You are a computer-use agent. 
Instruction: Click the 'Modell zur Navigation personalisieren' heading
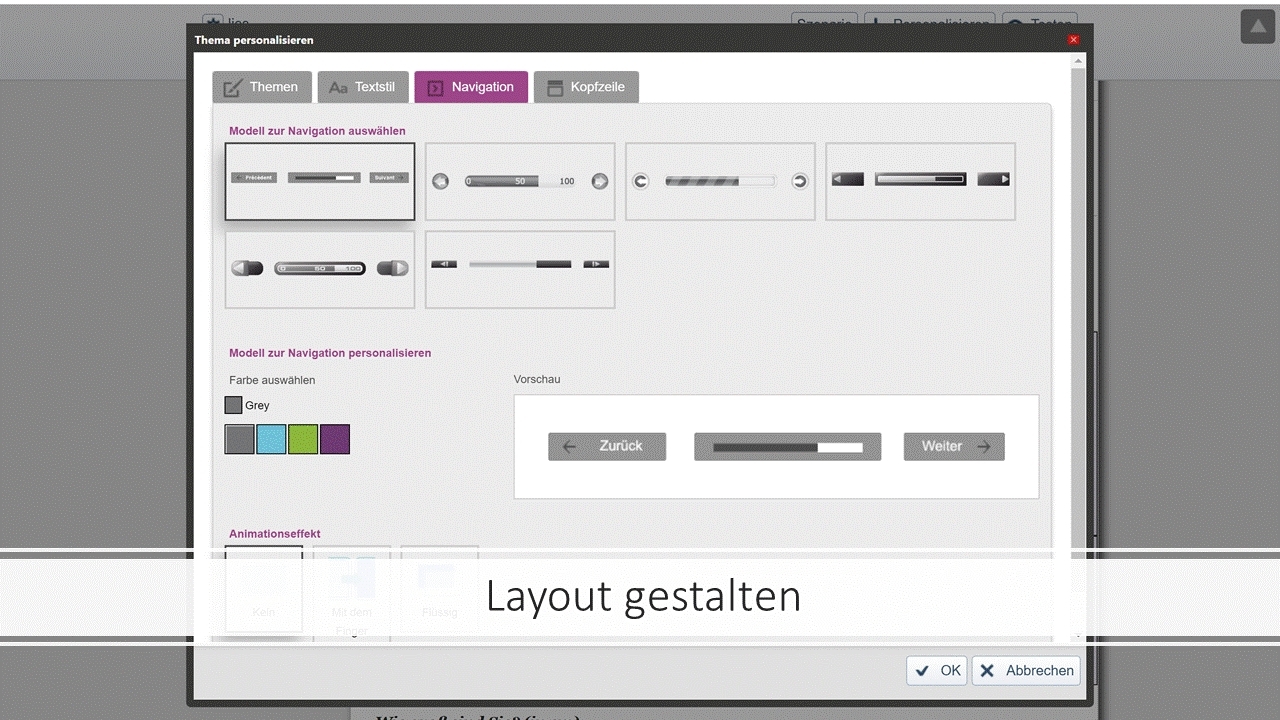pos(330,353)
